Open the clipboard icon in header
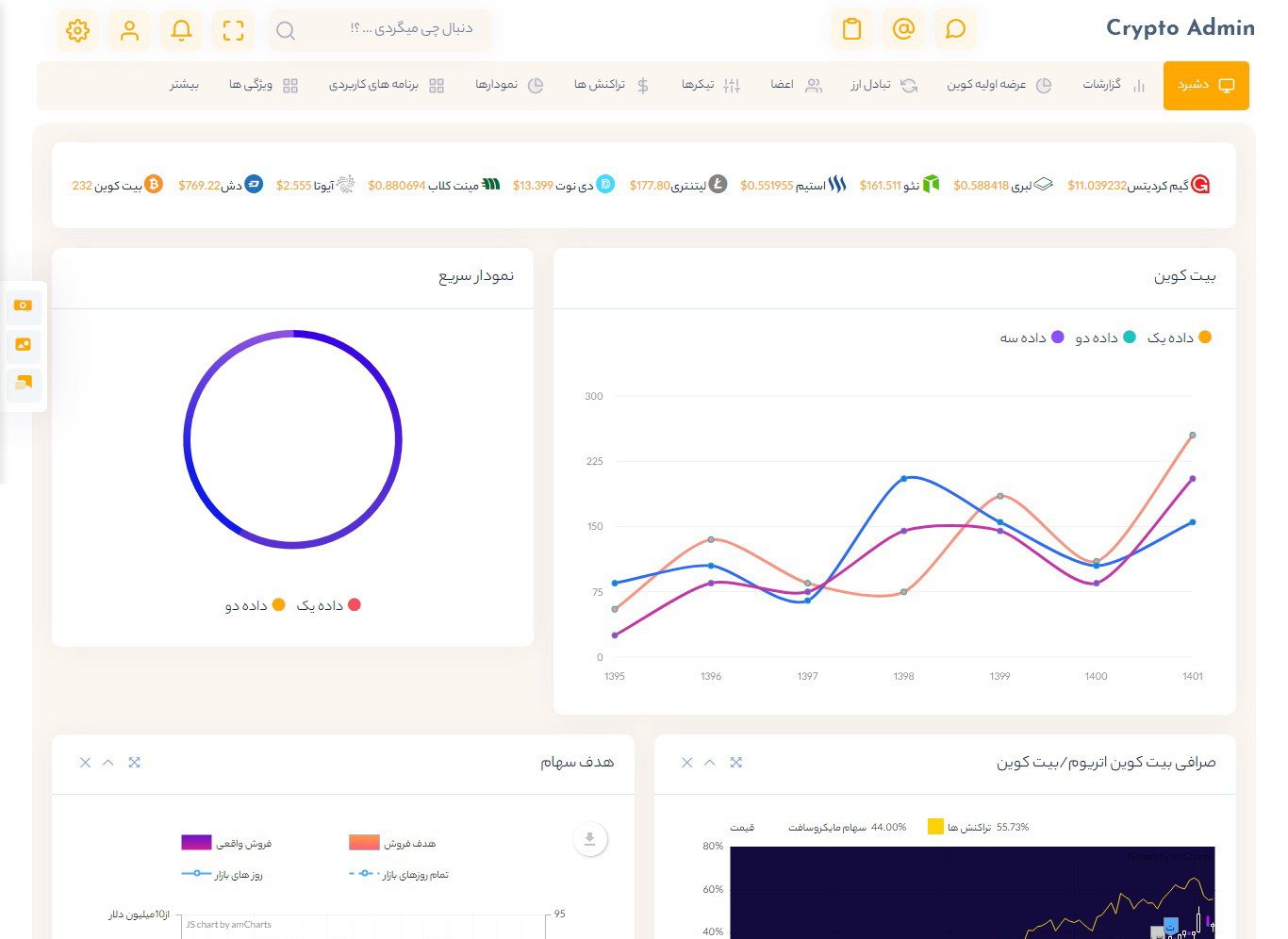Screen dimensions: 1288x939 pos(851,29)
